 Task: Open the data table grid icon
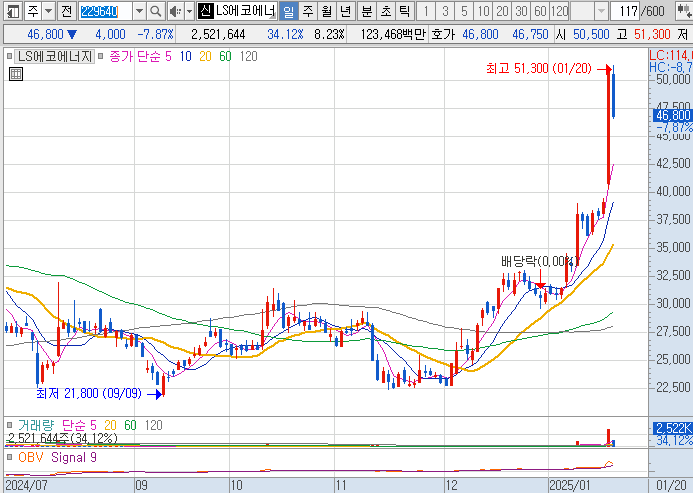click(x=16, y=74)
